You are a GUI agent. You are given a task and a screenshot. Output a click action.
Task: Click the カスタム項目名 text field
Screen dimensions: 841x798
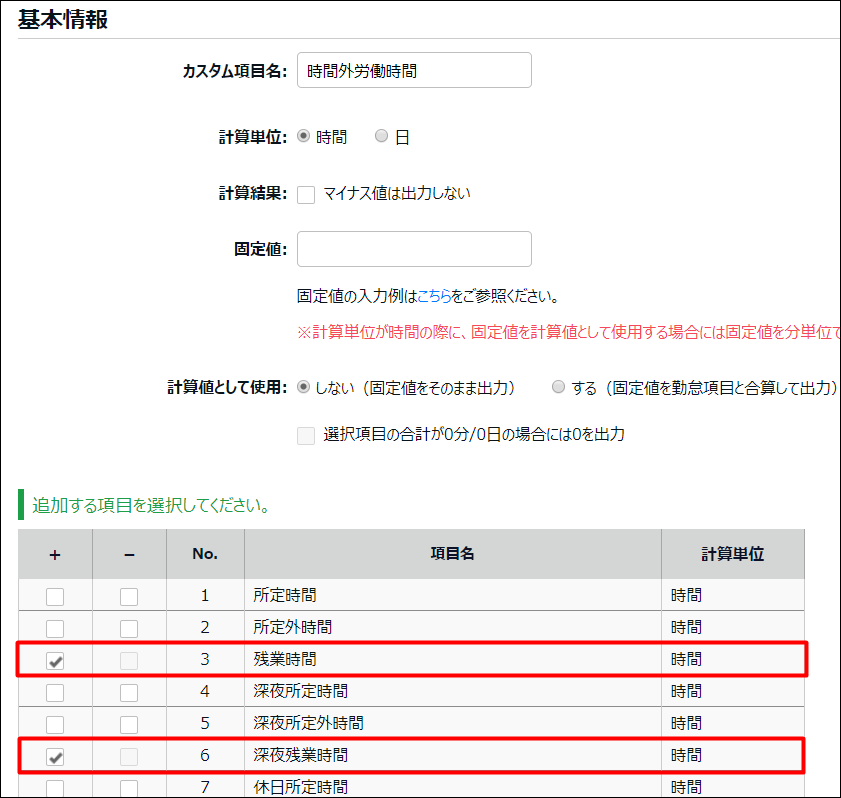coord(414,70)
